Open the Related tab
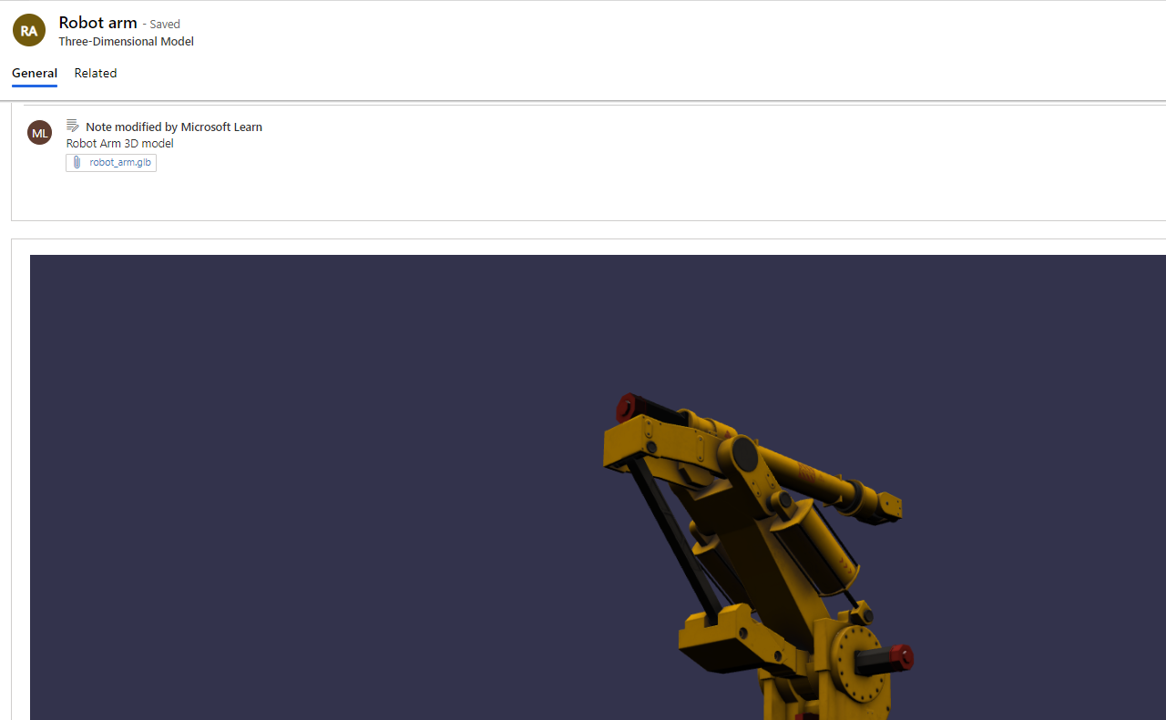This screenshot has width=1166, height=720. (95, 73)
